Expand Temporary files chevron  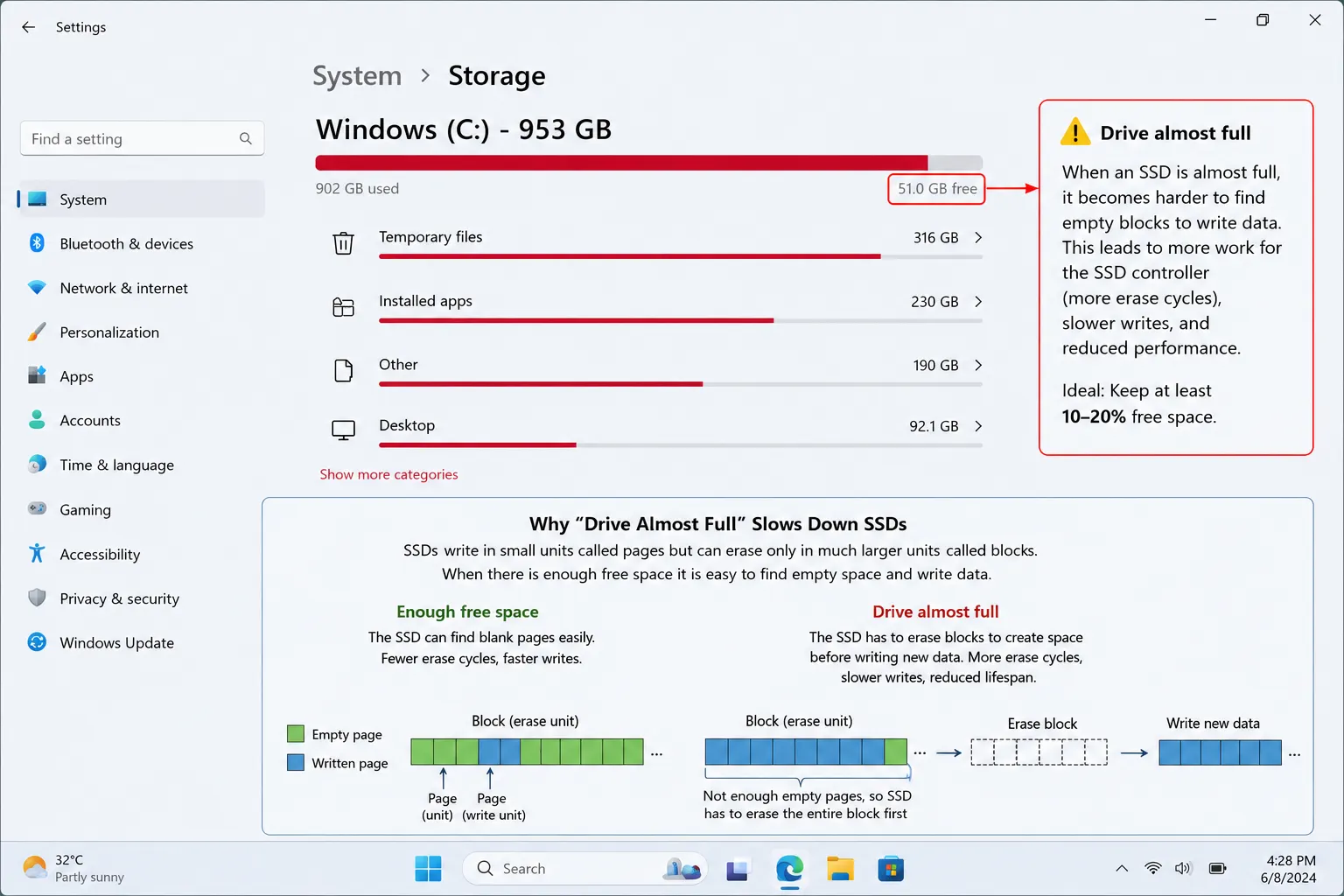click(x=978, y=237)
